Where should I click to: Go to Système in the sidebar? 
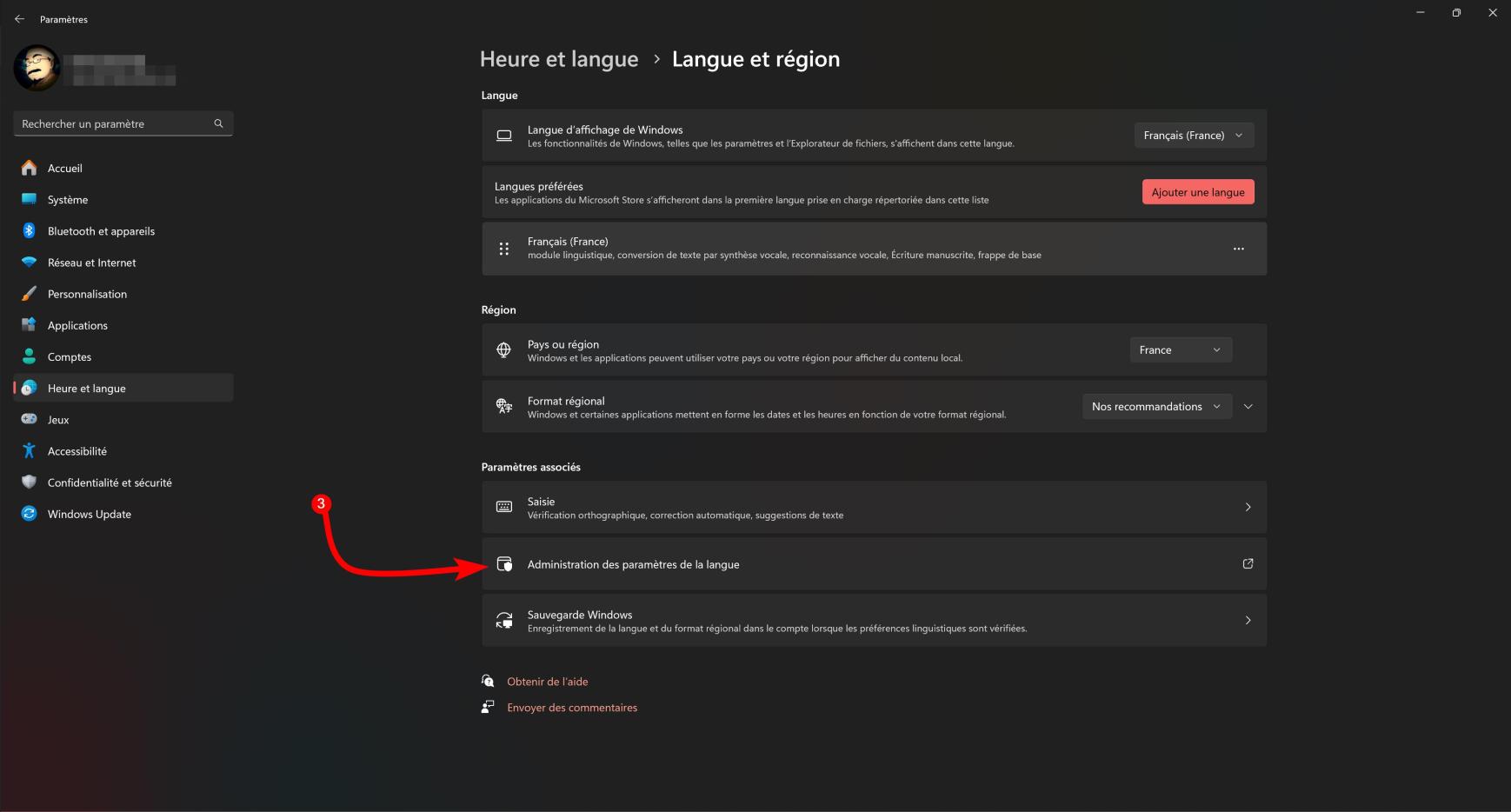[x=68, y=200]
